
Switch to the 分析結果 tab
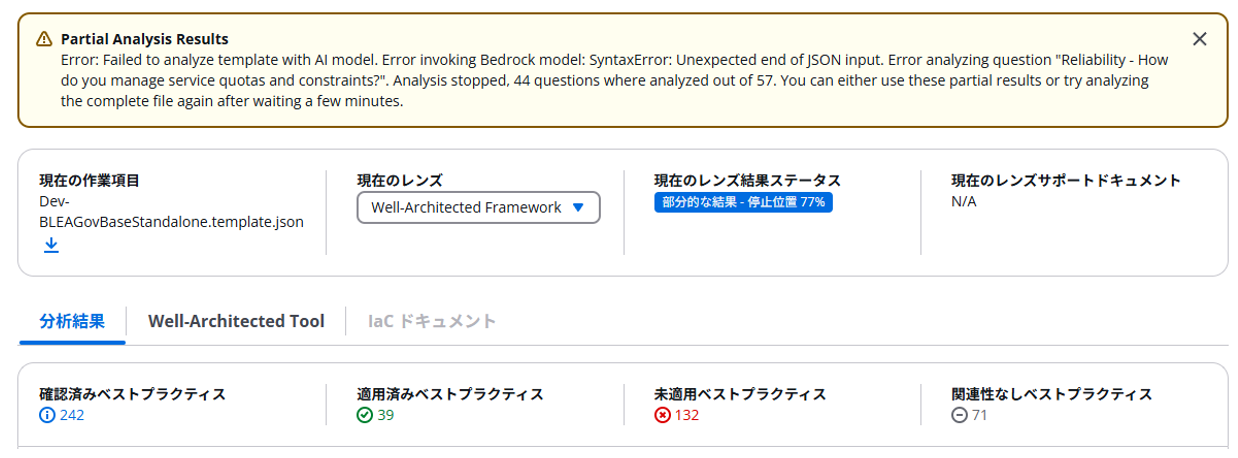(72, 321)
